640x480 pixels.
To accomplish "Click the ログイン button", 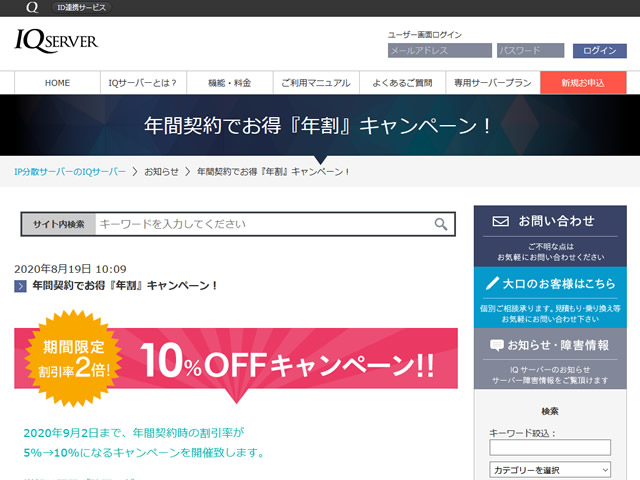I will [600, 51].
